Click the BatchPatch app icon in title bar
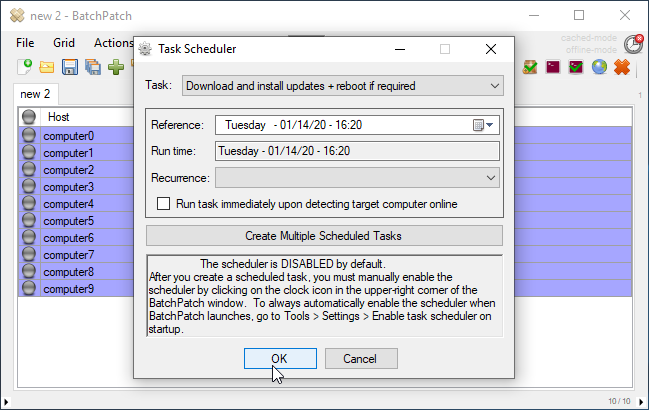Viewport: 649px width, 410px height. tap(17, 16)
